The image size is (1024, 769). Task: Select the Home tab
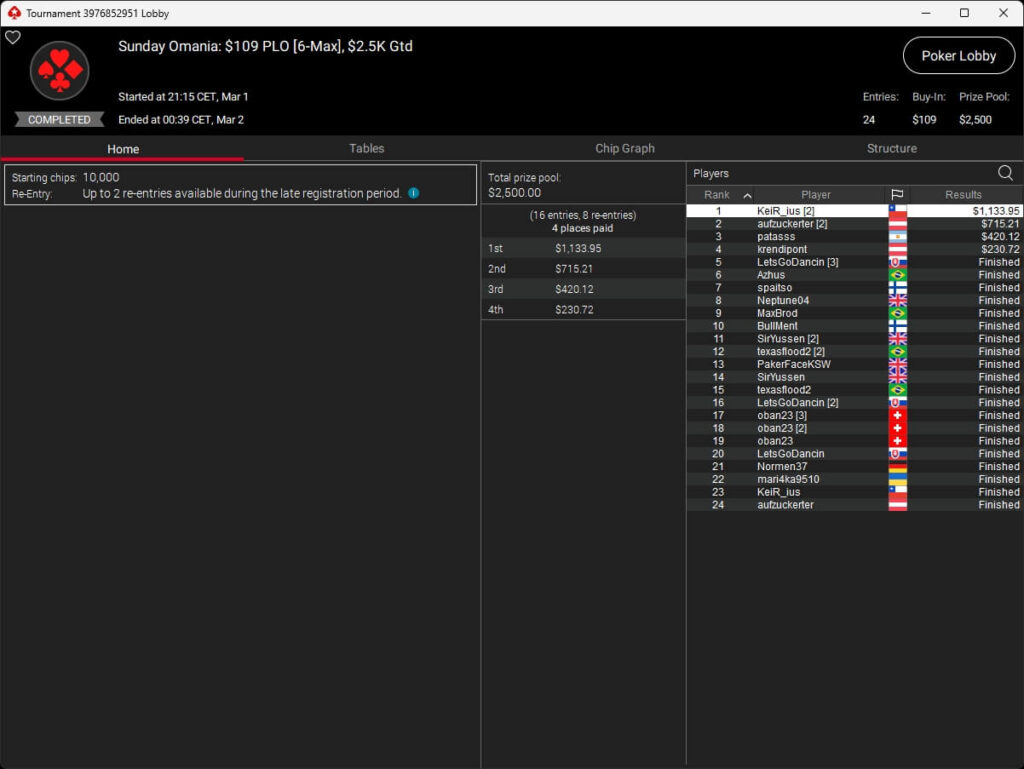pos(123,149)
